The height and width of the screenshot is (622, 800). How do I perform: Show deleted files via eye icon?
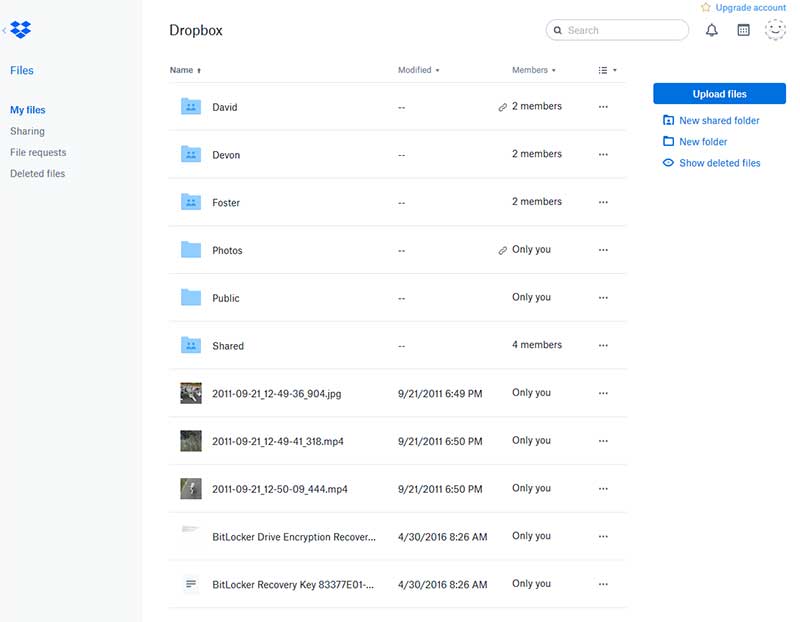point(668,163)
